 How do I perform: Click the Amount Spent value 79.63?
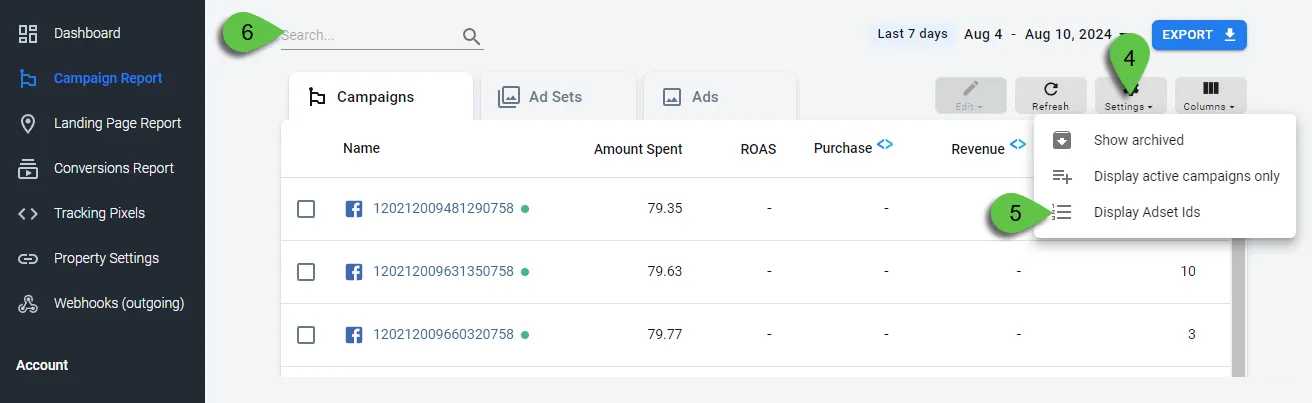(x=664, y=272)
